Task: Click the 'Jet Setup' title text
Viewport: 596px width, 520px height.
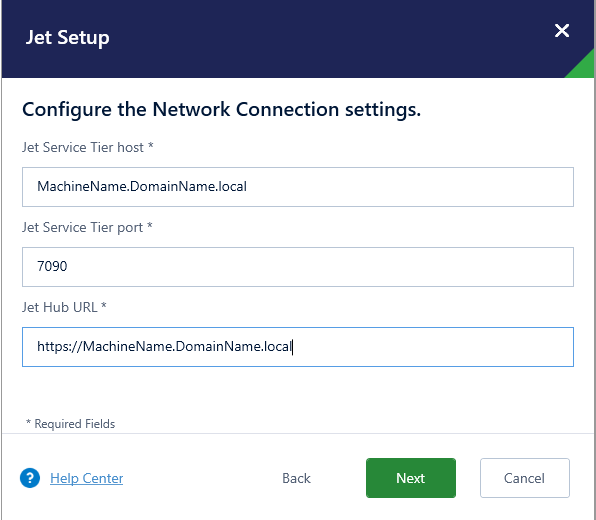Action: (68, 38)
